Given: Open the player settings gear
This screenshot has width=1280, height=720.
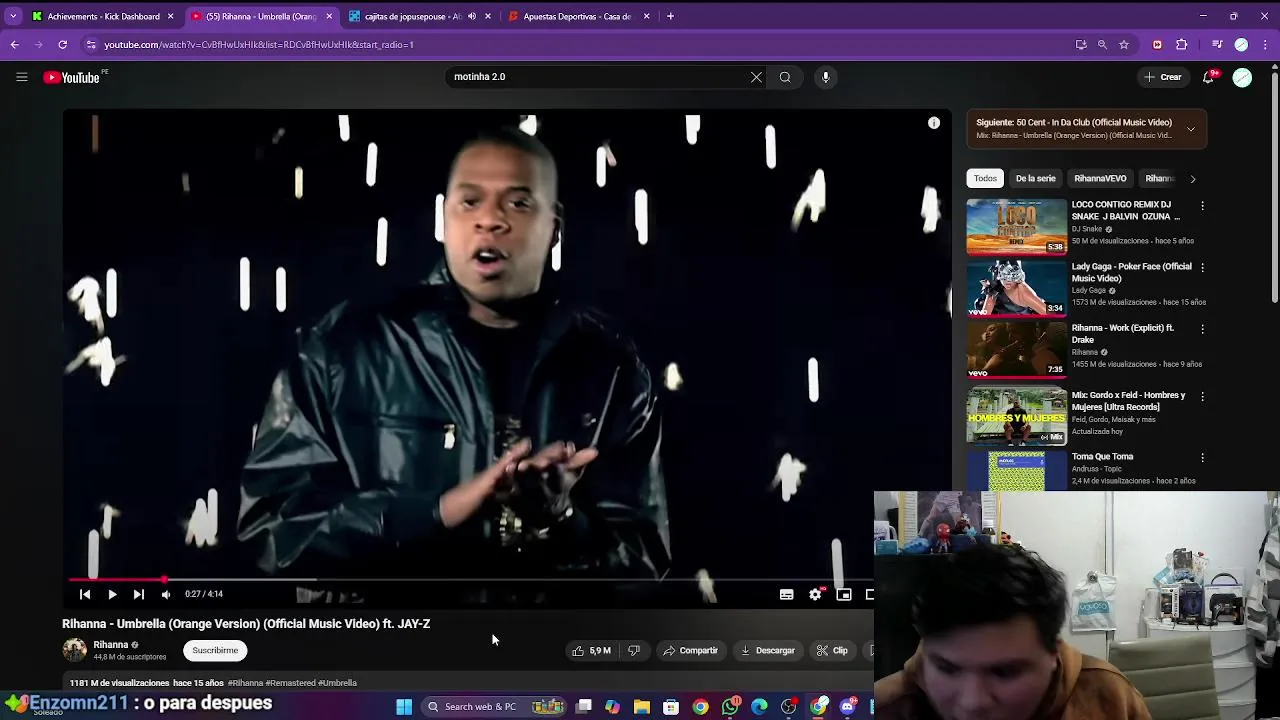Looking at the screenshot, I should pos(815,594).
